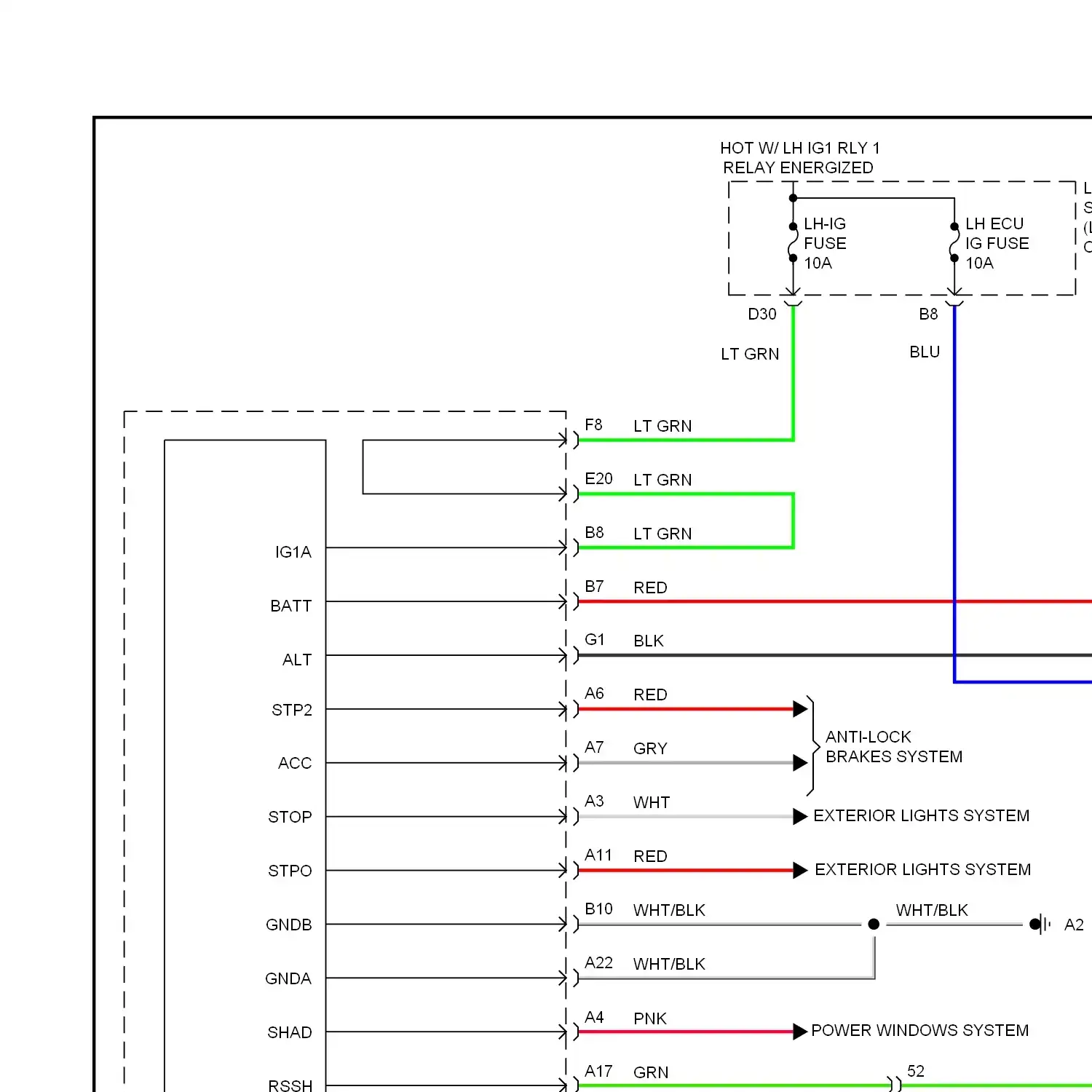Click connector label A22
This screenshot has width=1092, height=1092.
[598, 962]
